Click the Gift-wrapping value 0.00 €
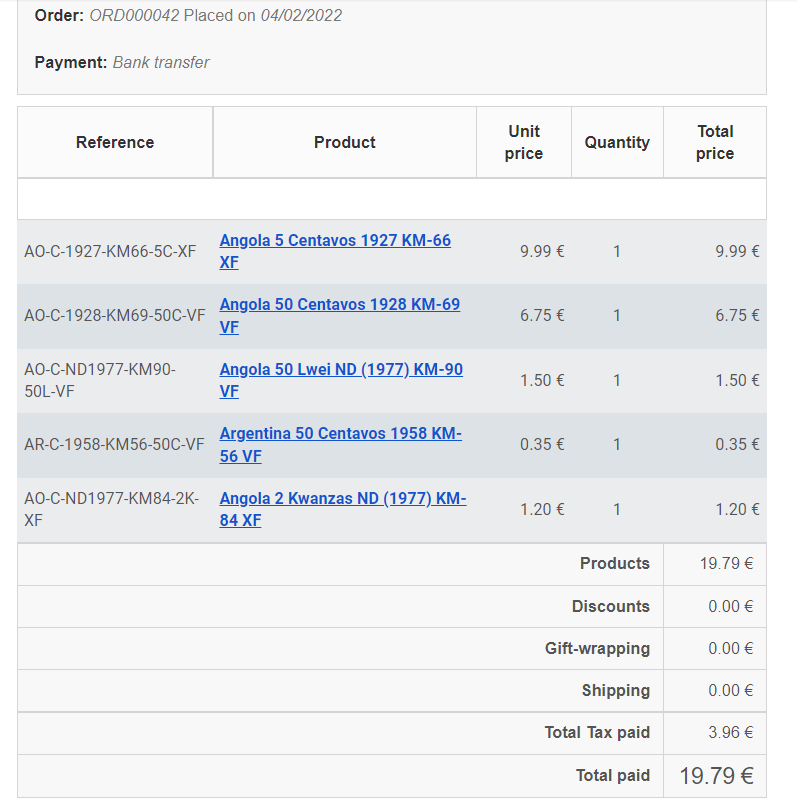This screenshot has width=797, height=800. point(730,648)
